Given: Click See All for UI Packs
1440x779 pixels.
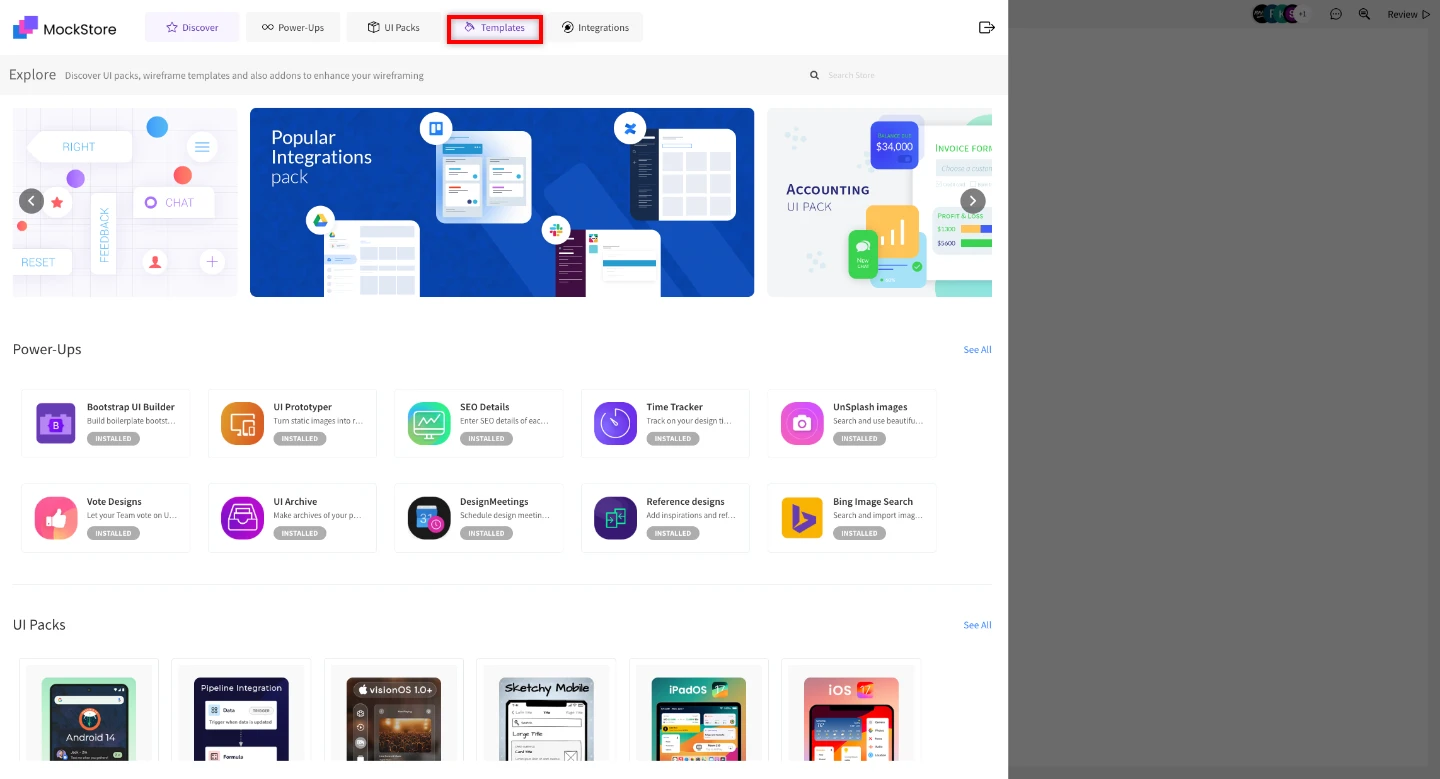Looking at the screenshot, I should tap(977, 625).
